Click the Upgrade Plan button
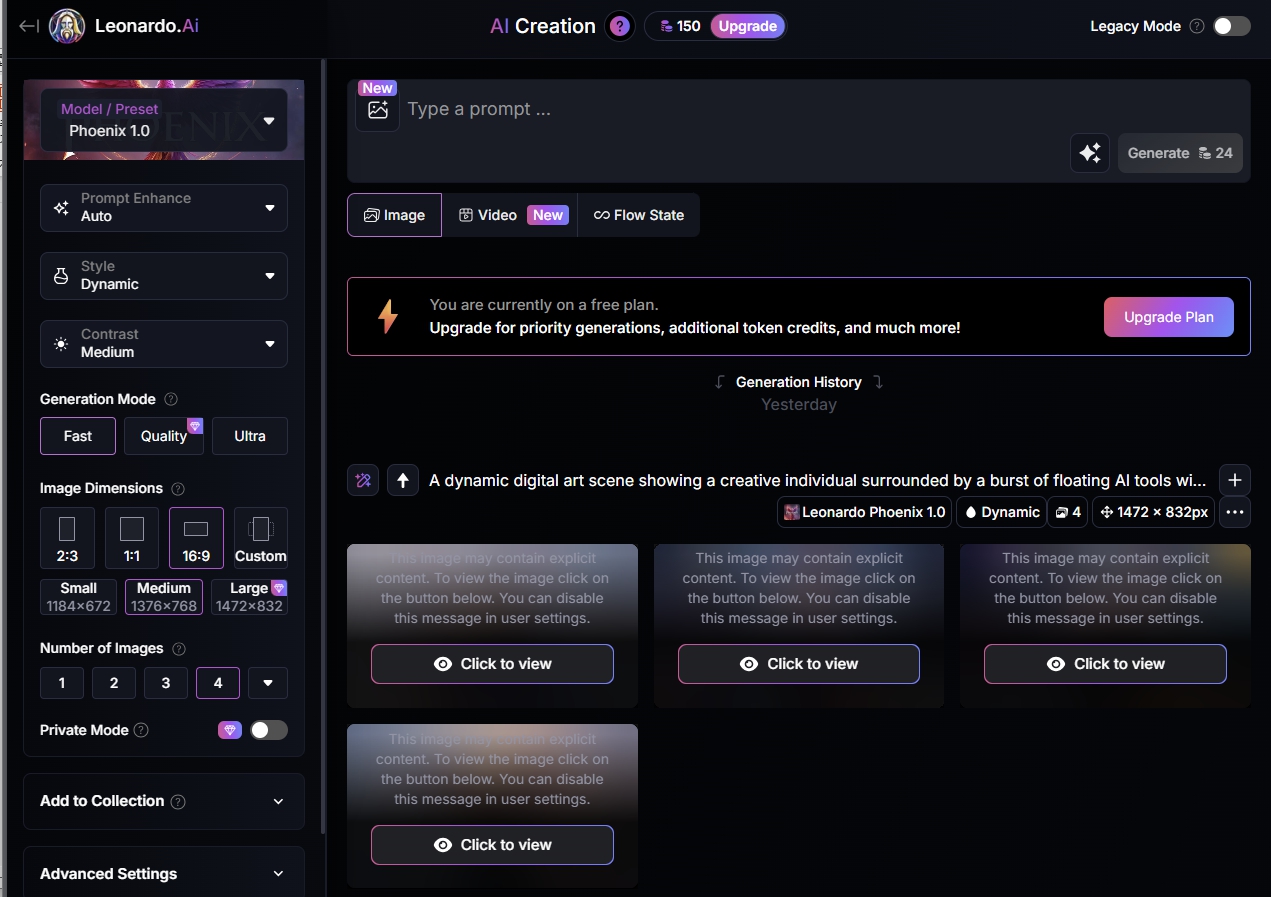Viewport: 1271px width, 897px height. pyautogui.click(x=1169, y=317)
